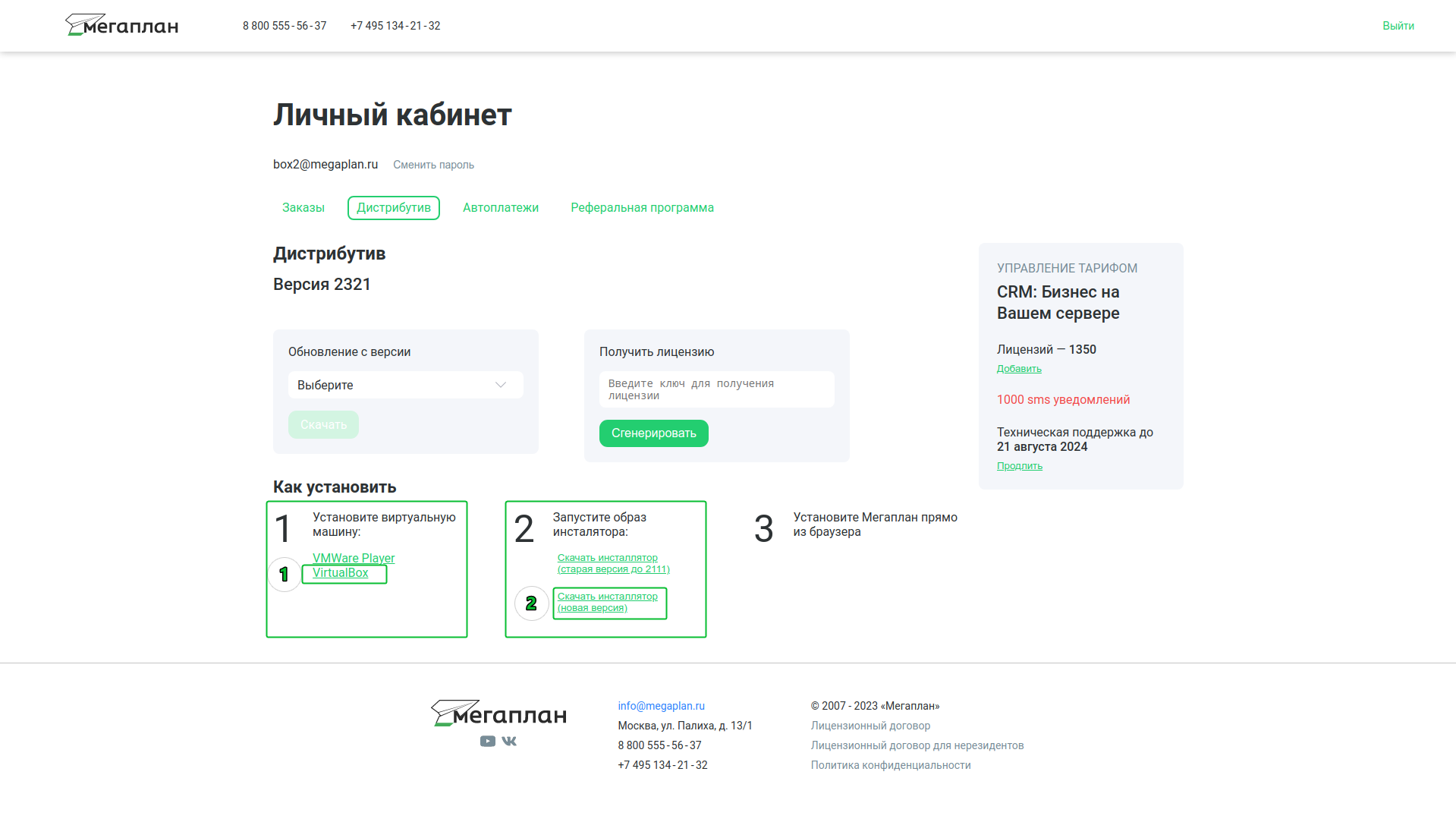The width and height of the screenshot is (1456, 819).
Task: Click Продлить support link
Action: pyautogui.click(x=1020, y=466)
